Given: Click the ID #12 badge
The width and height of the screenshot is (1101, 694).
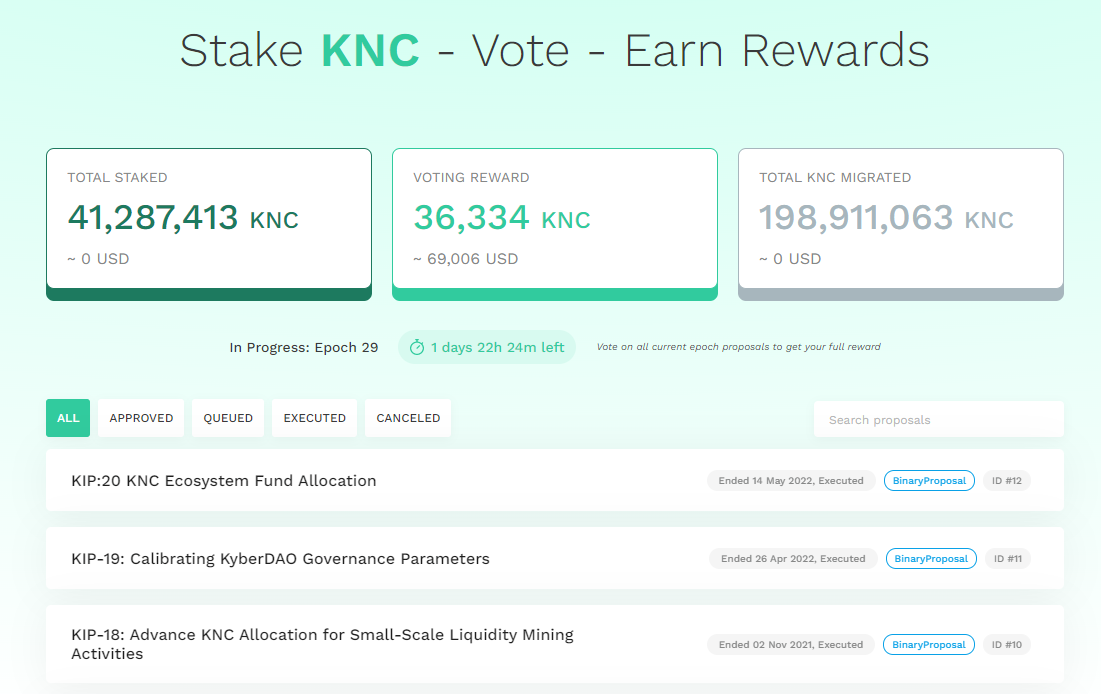Looking at the screenshot, I should tap(1006, 480).
